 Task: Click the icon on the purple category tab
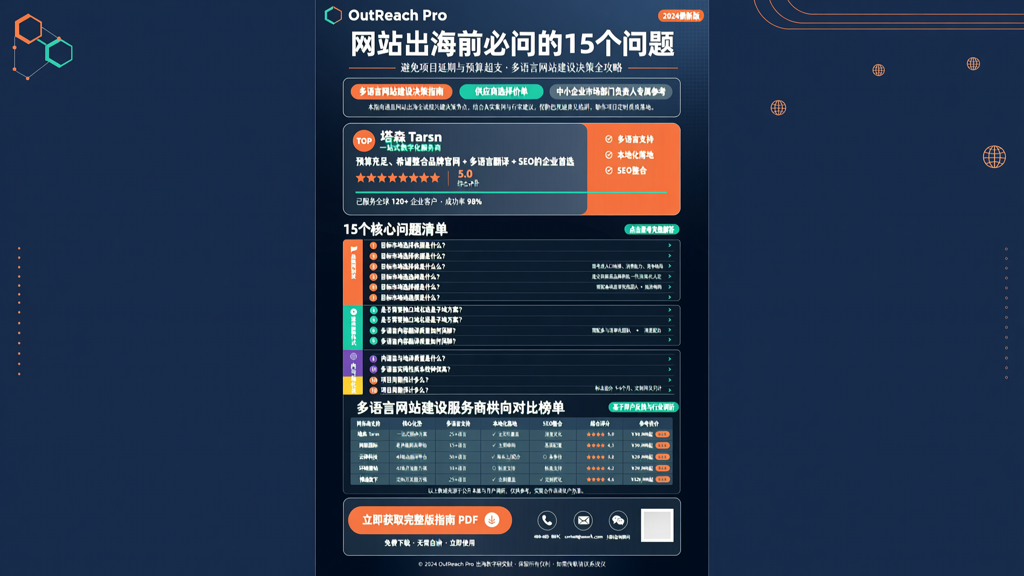[x=353, y=357]
